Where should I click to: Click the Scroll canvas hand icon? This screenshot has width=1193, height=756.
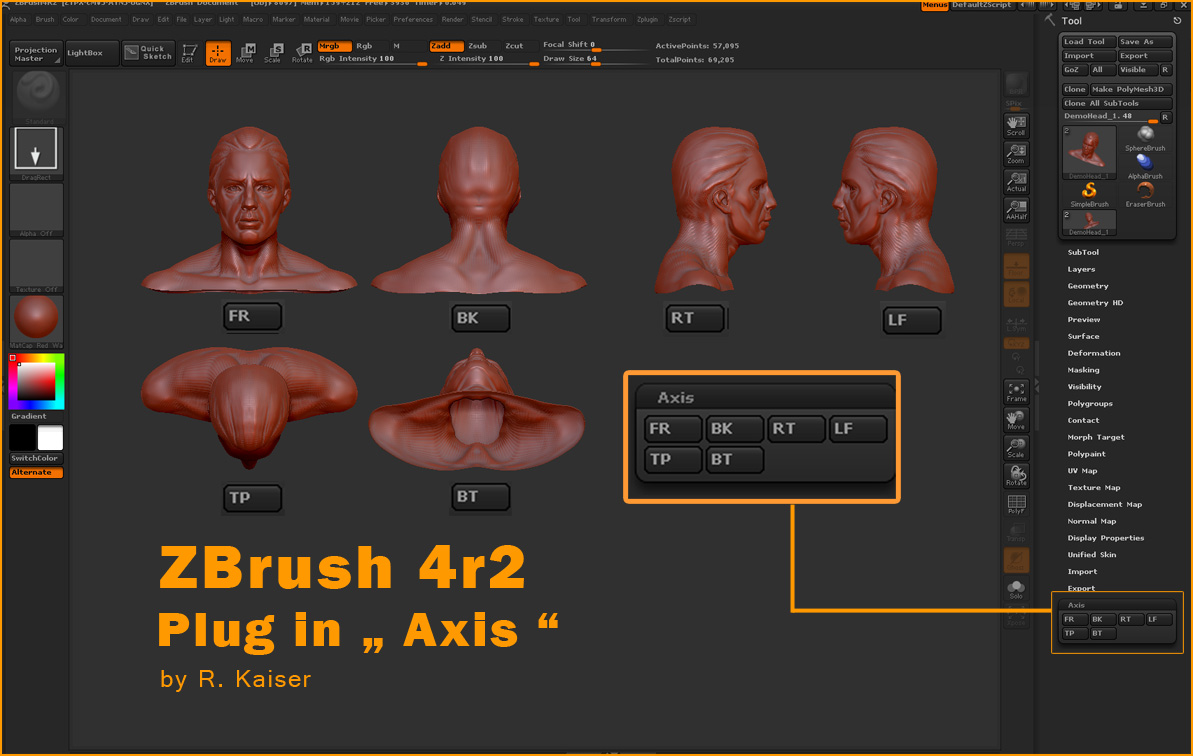point(1016,125)
